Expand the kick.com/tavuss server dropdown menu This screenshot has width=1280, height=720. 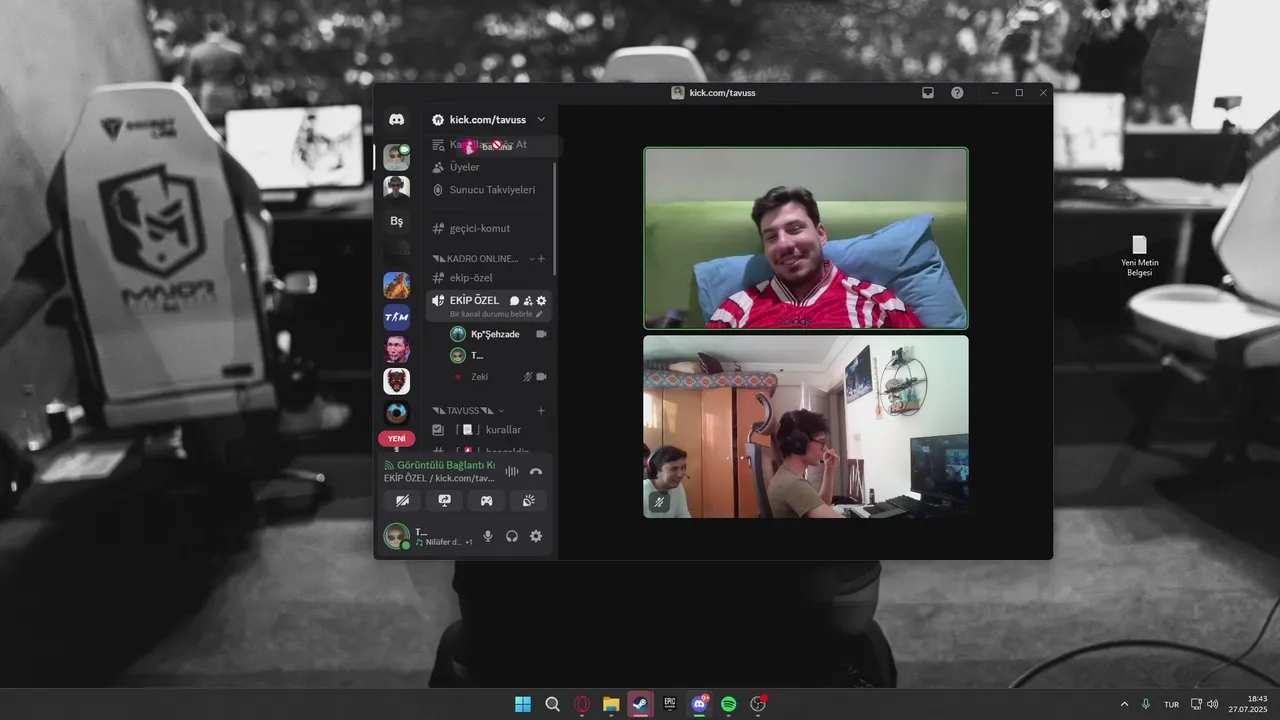pos(541,120)
